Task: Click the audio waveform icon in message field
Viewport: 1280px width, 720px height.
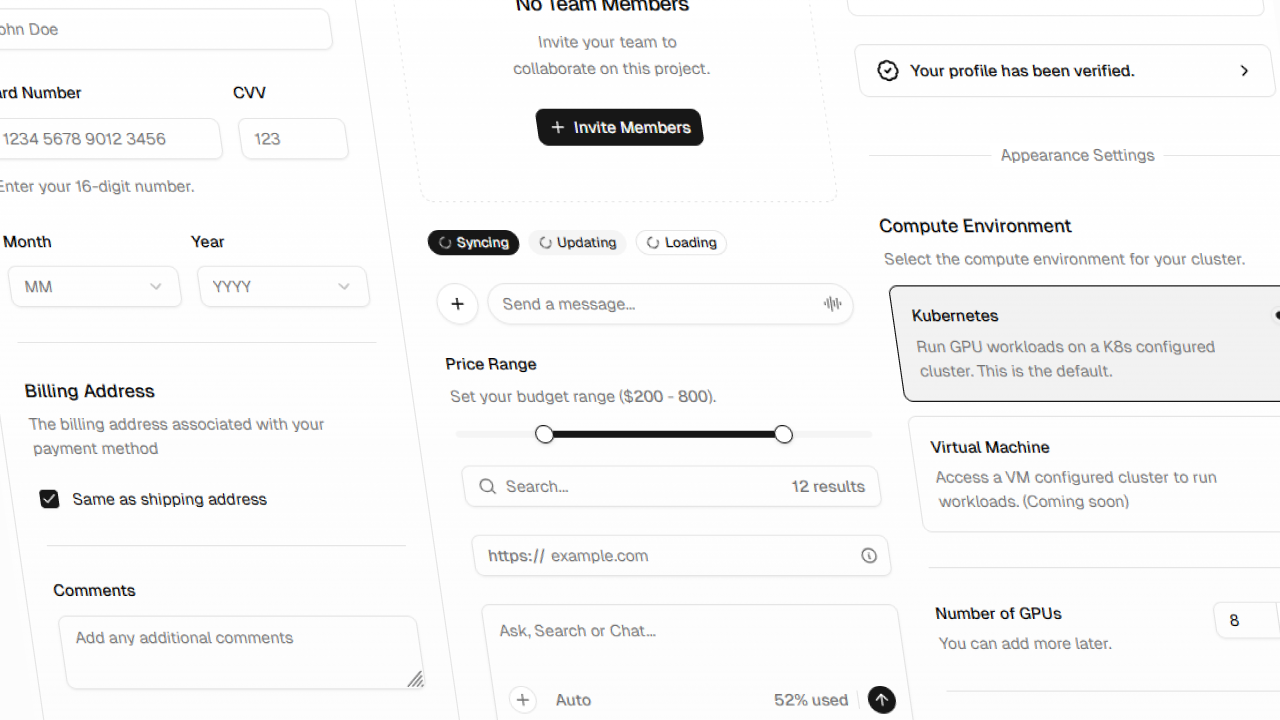Action: (x=832, y=304)
